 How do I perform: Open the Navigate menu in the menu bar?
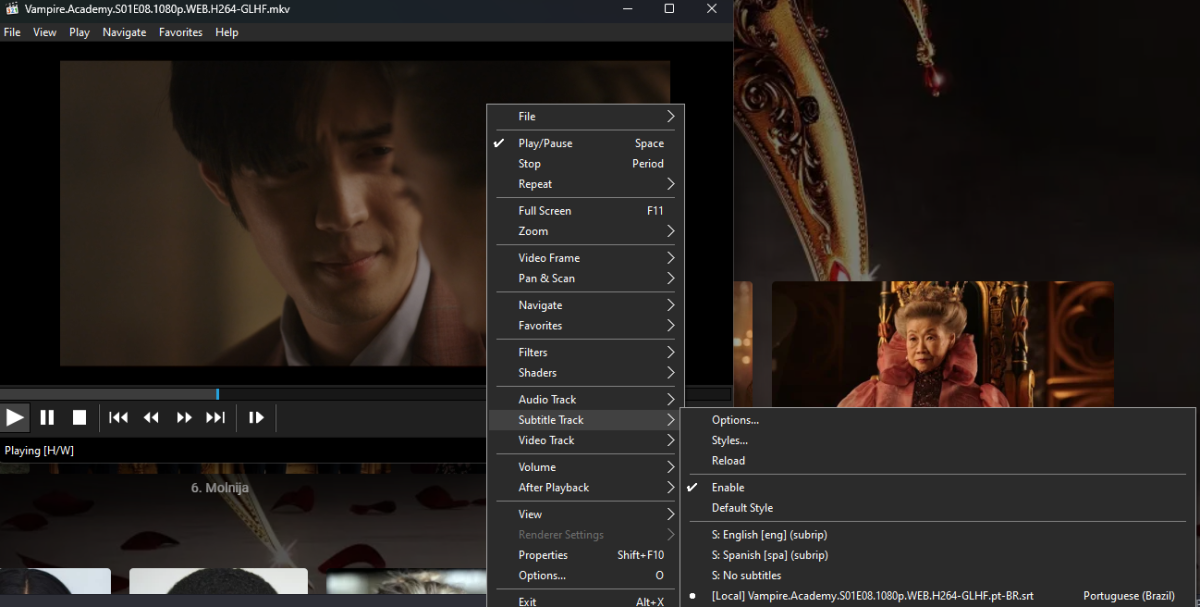124,32
